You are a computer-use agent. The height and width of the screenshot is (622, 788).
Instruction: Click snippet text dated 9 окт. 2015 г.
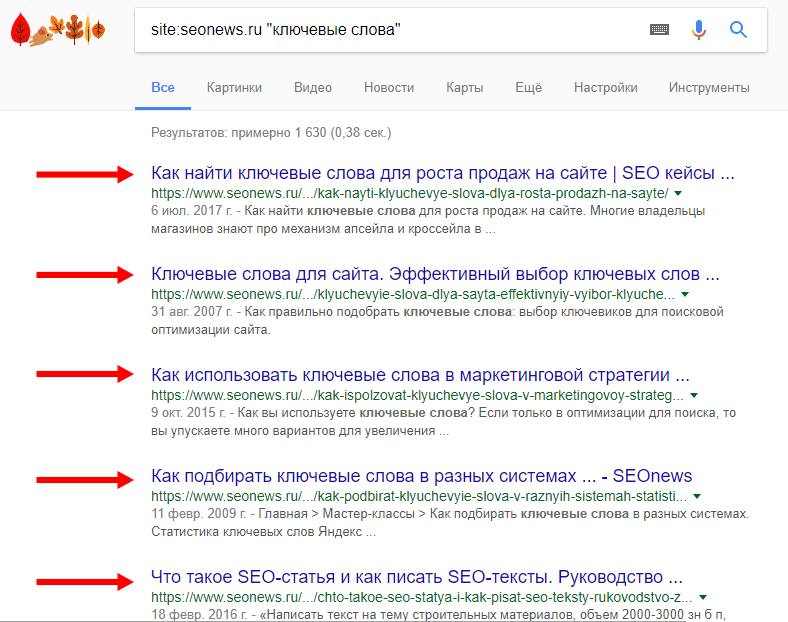[443, 422]
